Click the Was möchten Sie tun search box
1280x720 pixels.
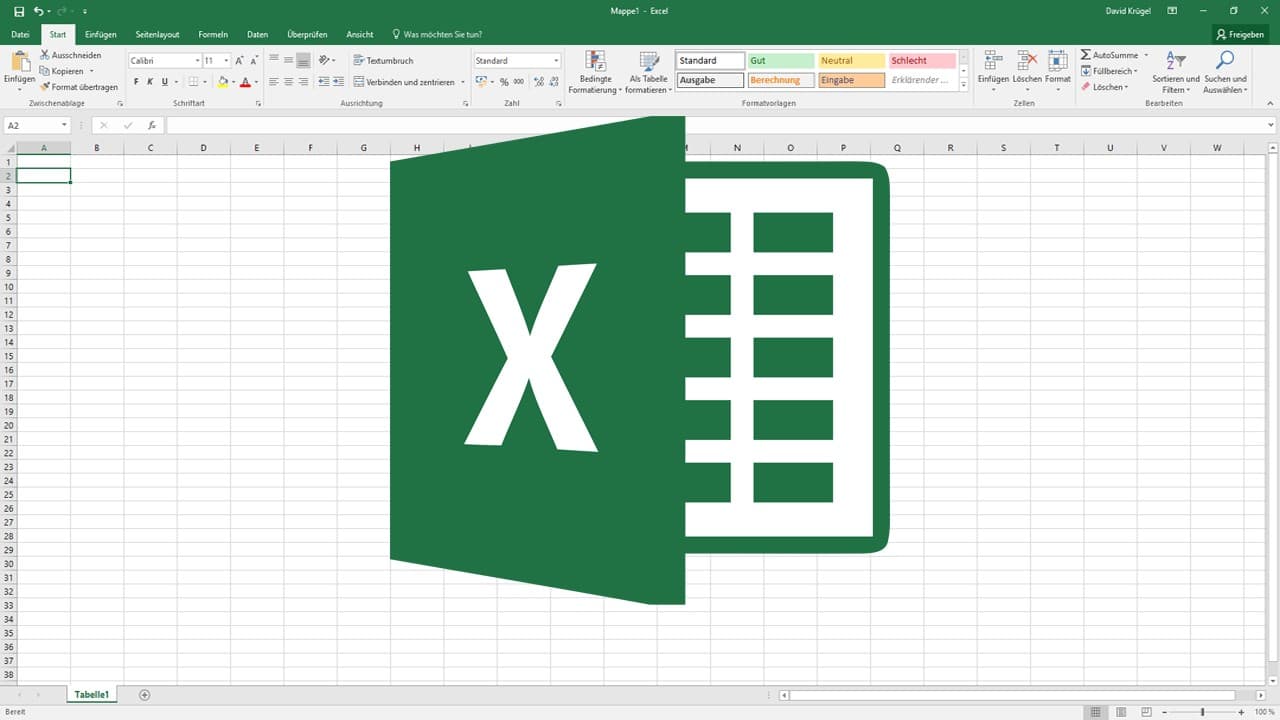tap(437, 34)
